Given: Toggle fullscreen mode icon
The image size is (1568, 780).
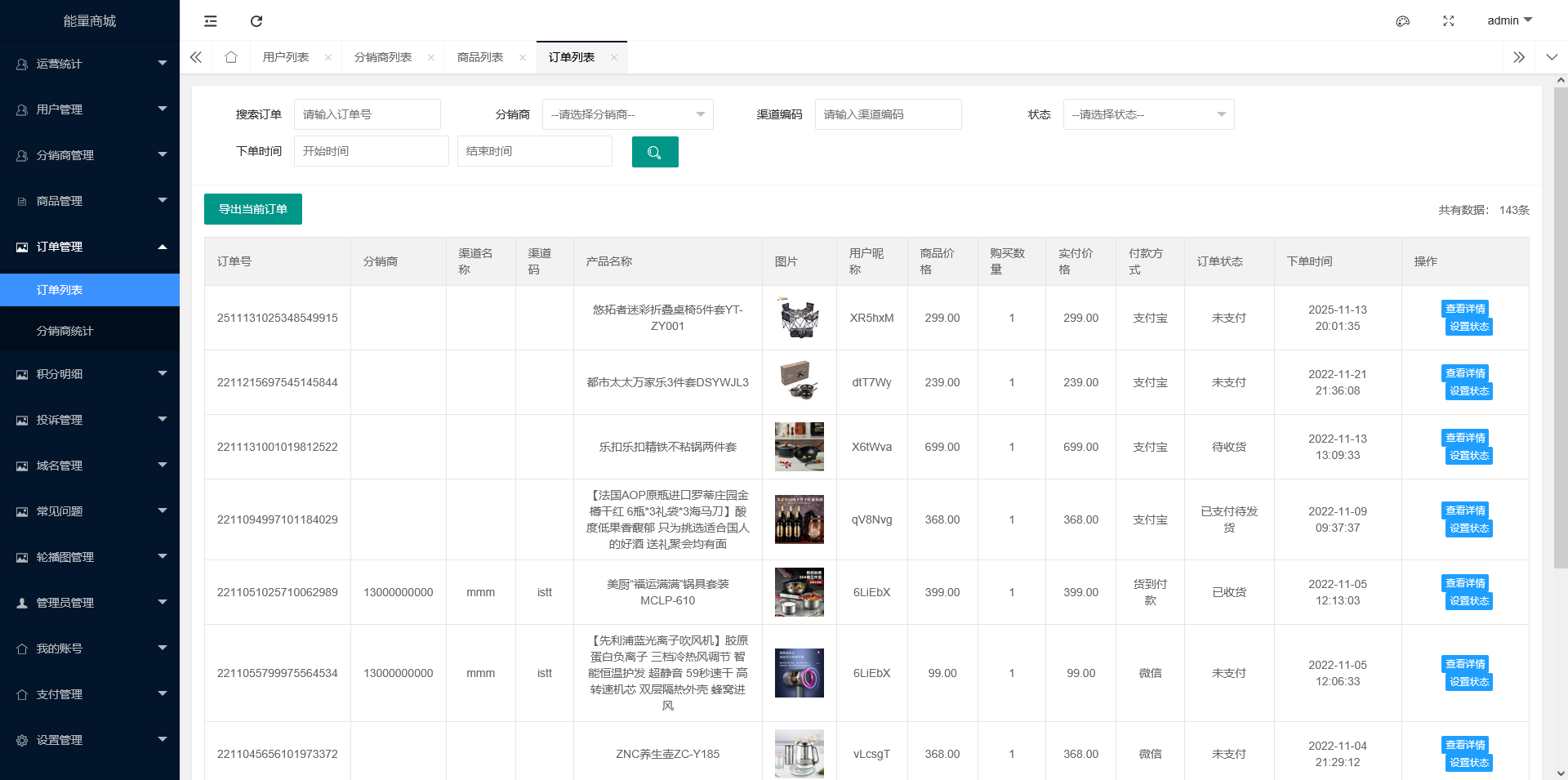Looking at the screenshot, I should [1449, 21].
